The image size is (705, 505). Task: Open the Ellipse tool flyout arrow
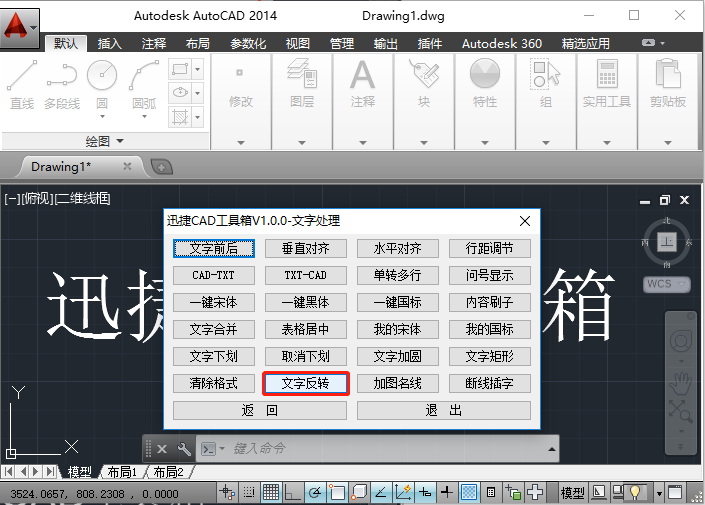pyautogui.click(x=197, y=93)
